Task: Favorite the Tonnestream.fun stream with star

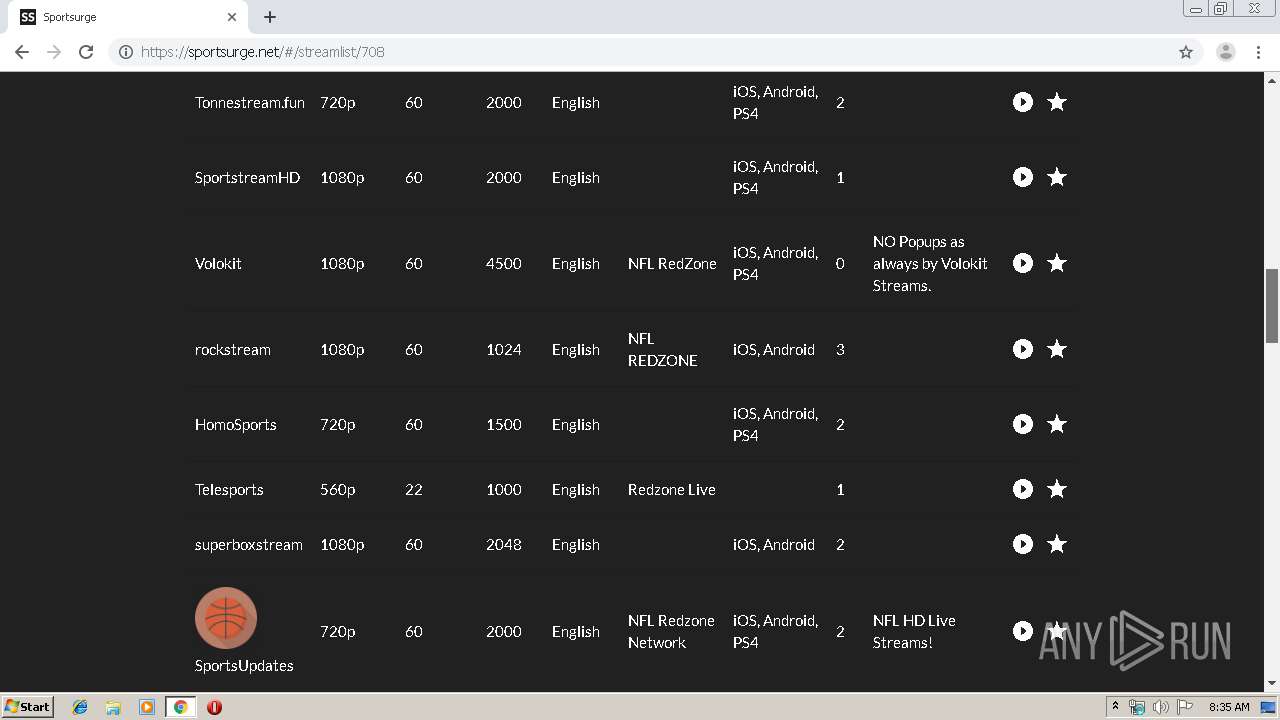Action: click(1057, 102)
